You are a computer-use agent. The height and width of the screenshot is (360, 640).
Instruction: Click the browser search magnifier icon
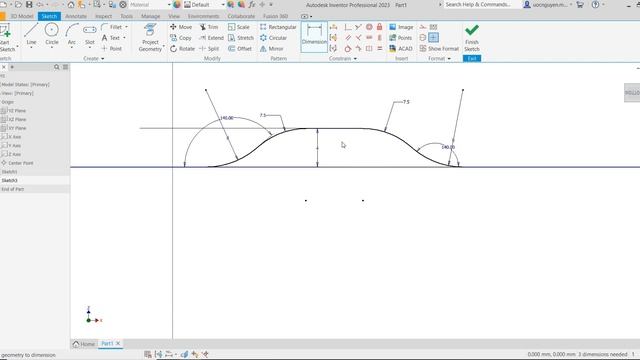tap(57, 67)
